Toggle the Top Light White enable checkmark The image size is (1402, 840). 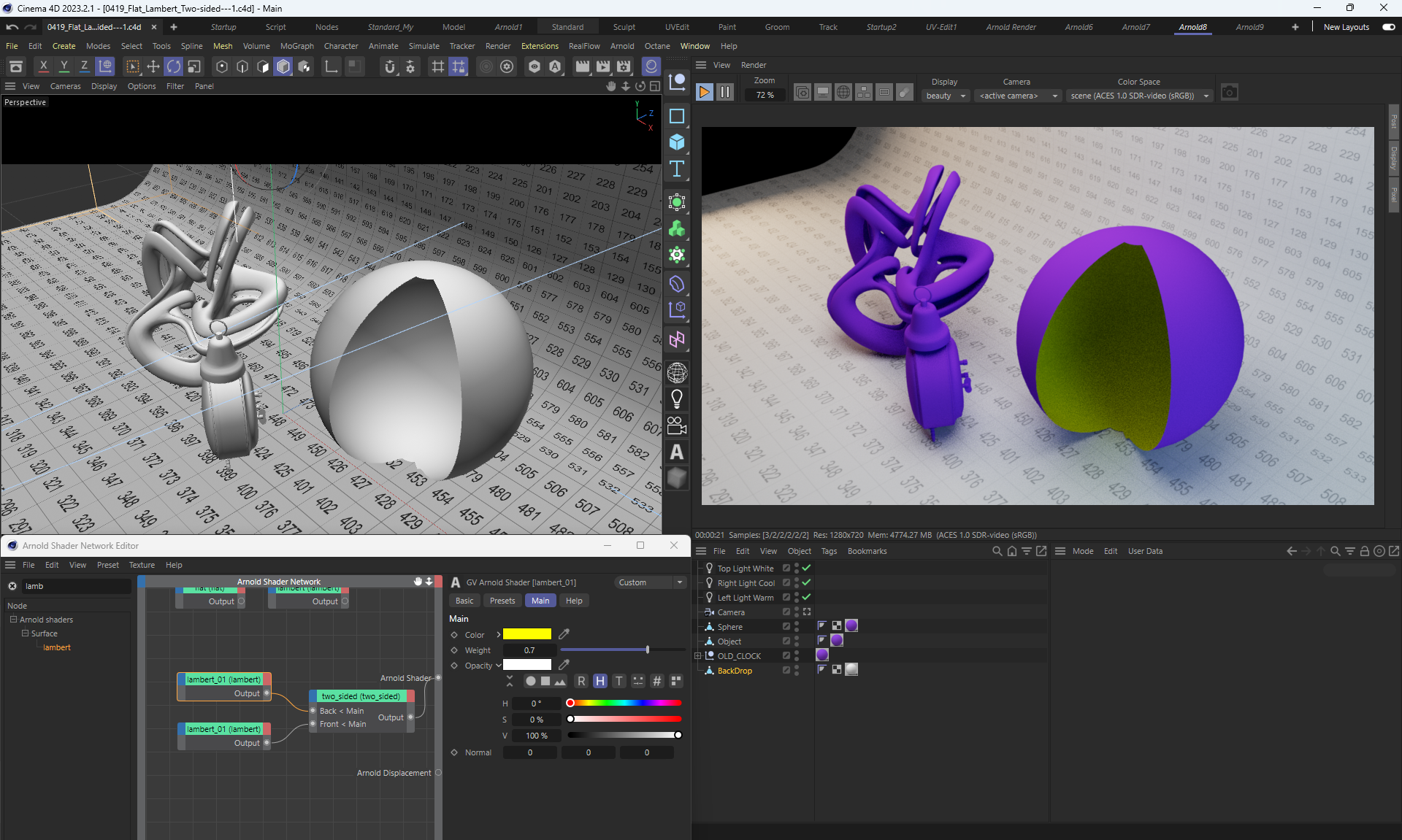806,568
